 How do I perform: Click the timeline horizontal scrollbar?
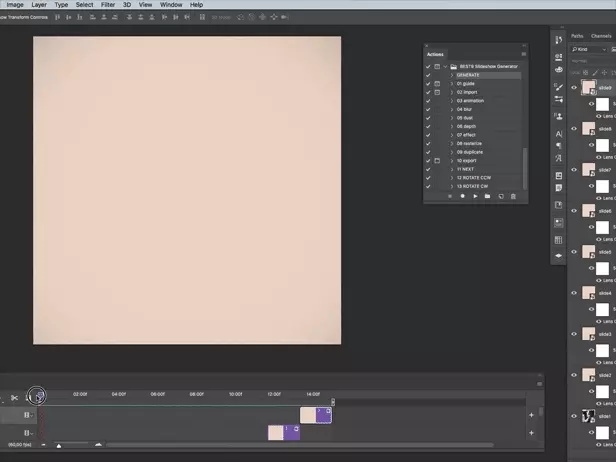[x=300, y=445]
